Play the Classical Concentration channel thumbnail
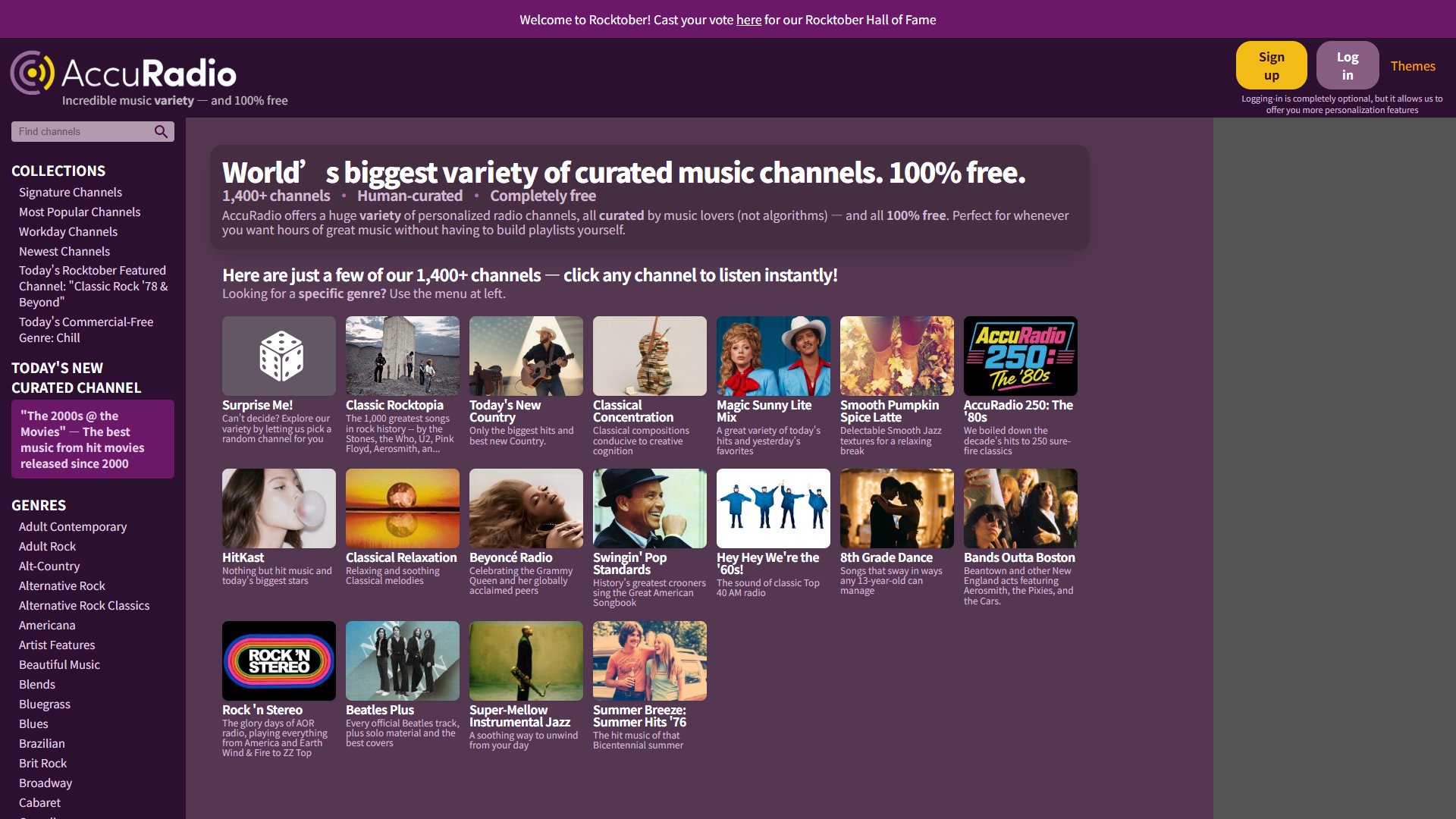This screenshot has width=1456, height=819. click(x=650, y=356)
